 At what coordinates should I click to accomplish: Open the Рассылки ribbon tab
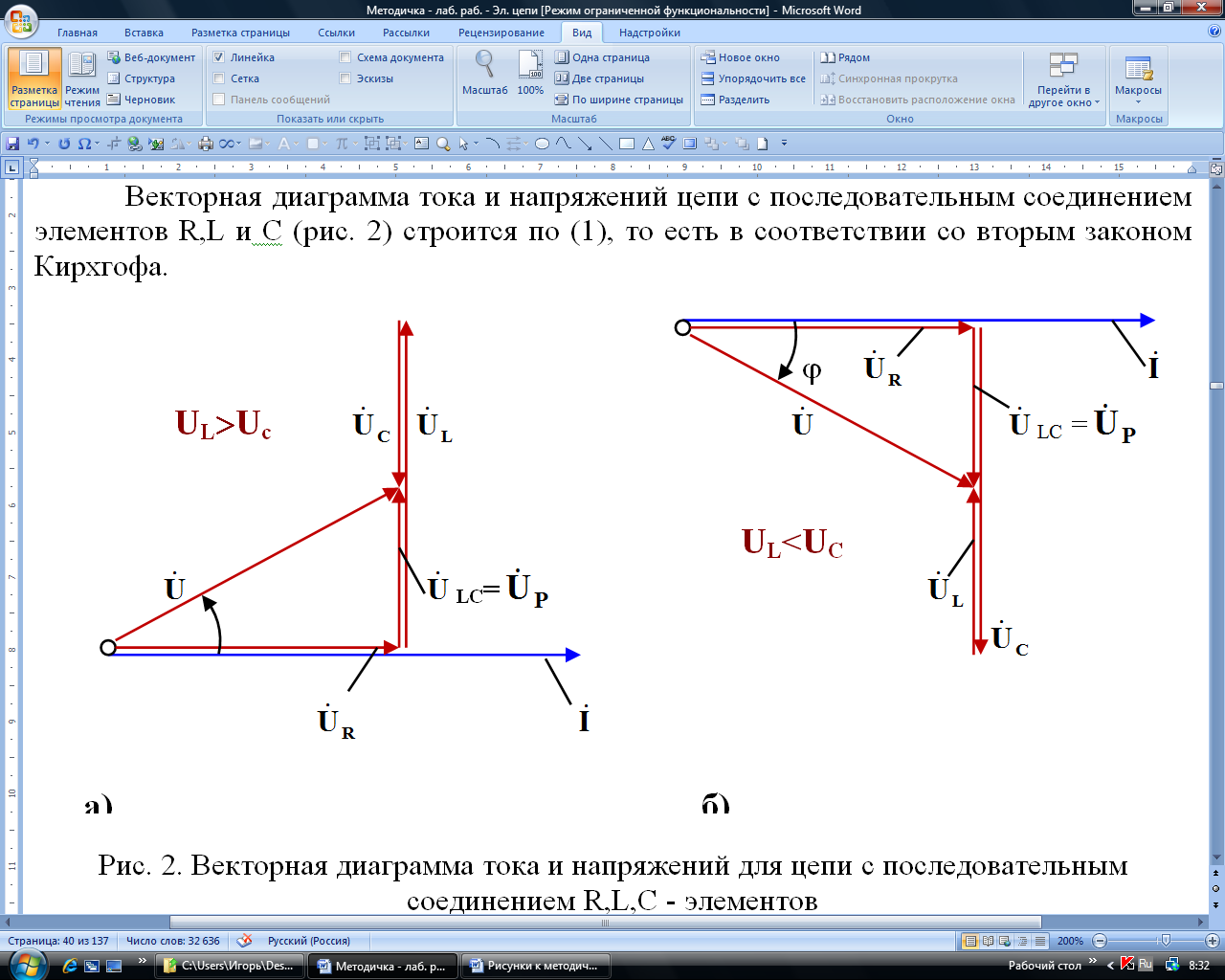tap(407, 33)
